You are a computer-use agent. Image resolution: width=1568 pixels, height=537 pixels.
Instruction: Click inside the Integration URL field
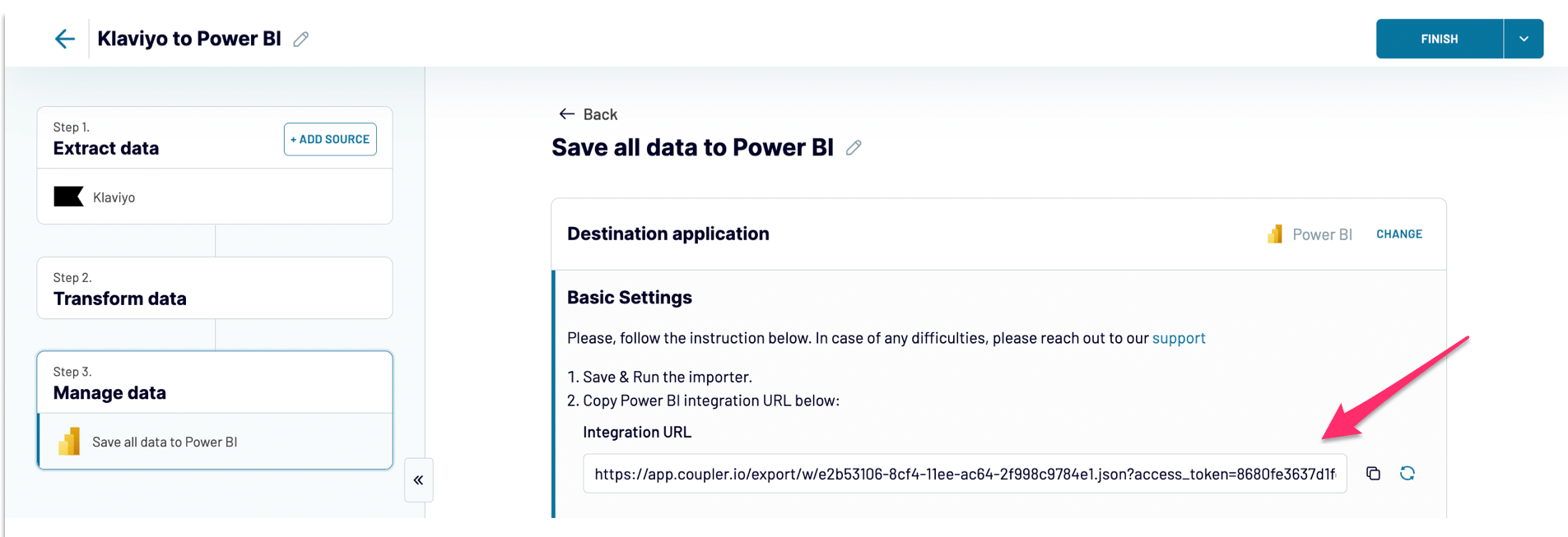[x=965, y=474]
